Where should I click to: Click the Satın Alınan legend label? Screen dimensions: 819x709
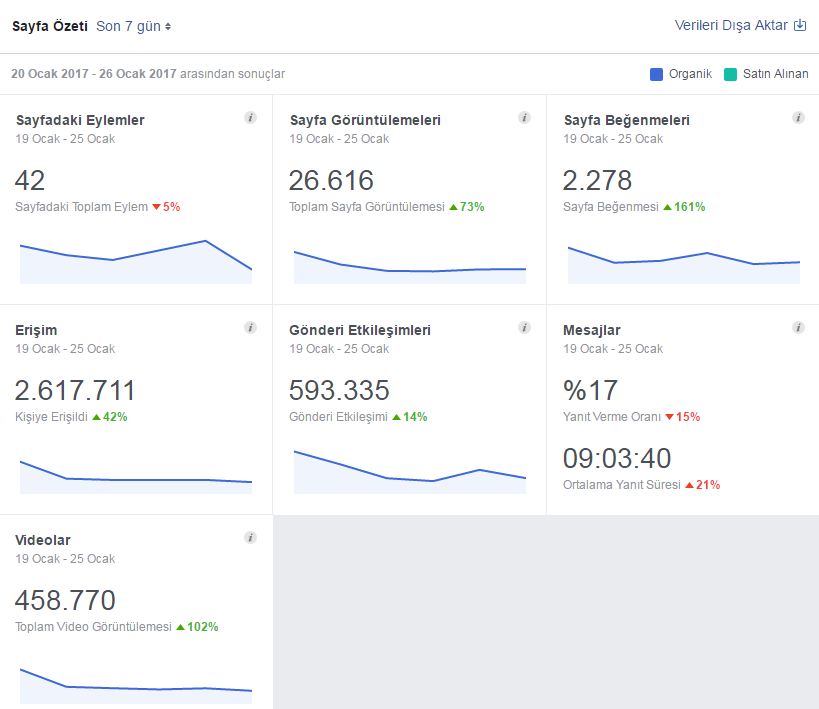(776, 74)
